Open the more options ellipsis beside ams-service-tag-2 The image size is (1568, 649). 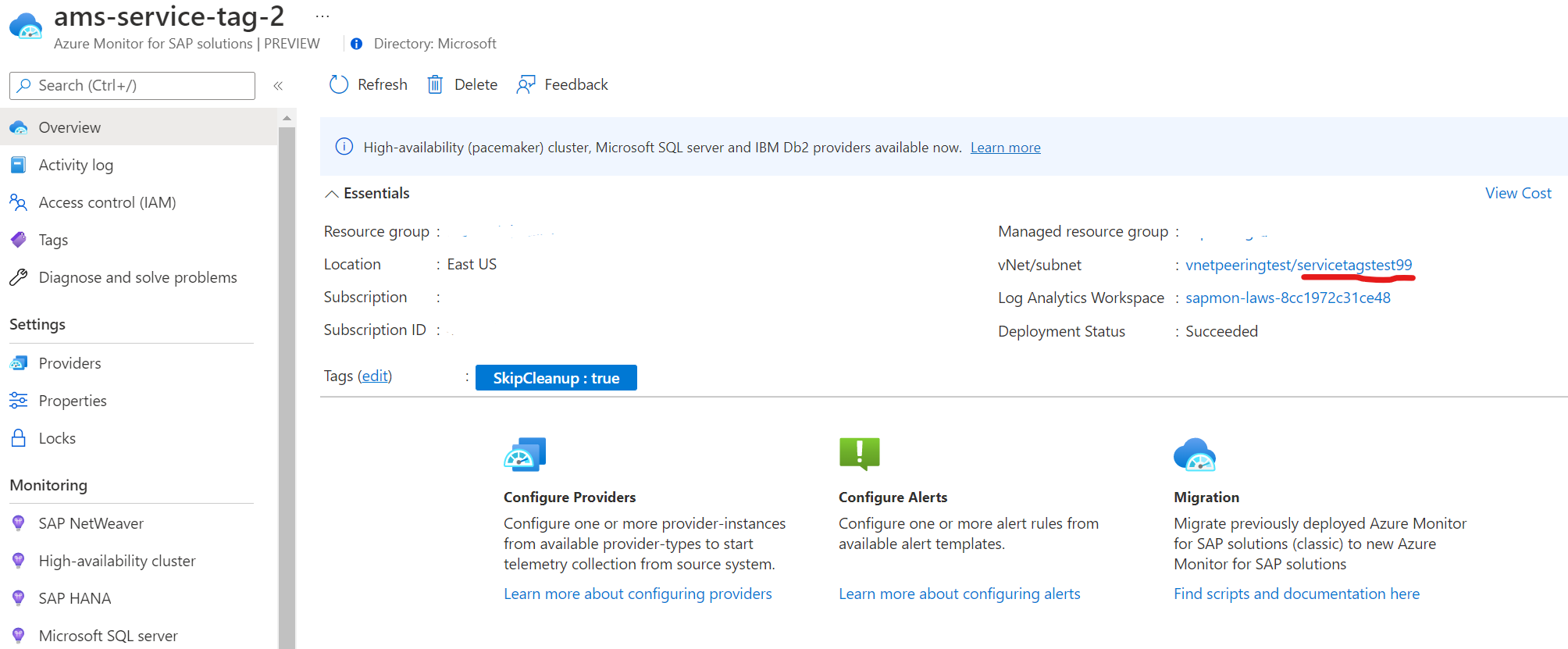tap(323, 16)
